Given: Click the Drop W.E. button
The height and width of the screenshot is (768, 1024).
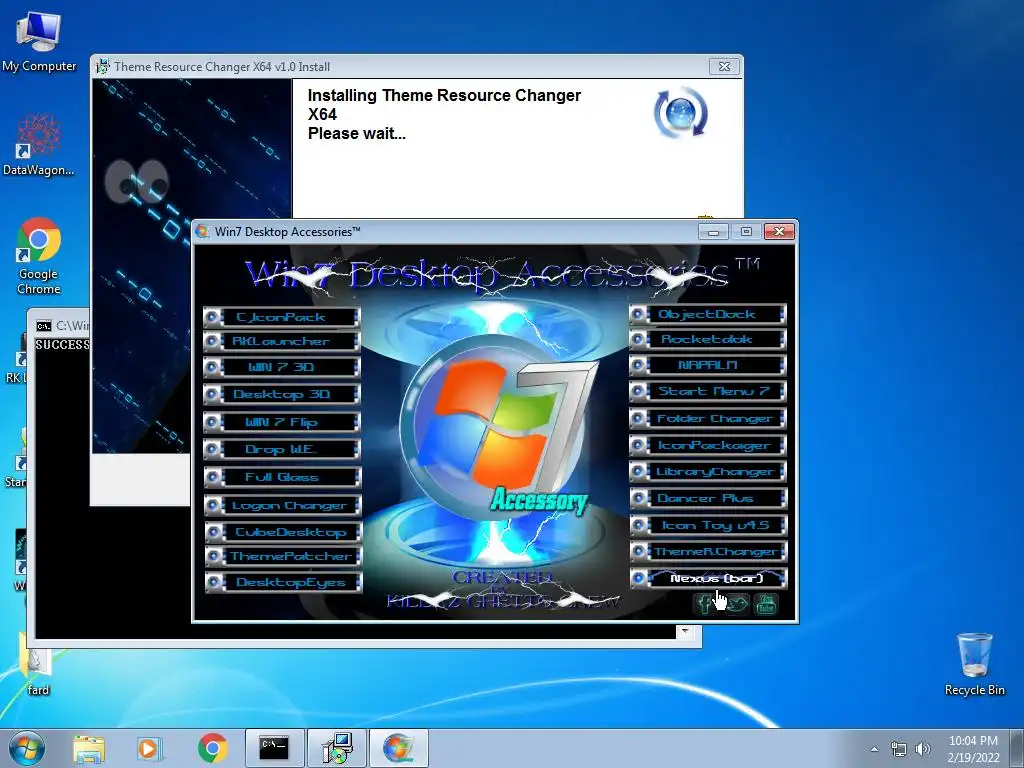Looking at the screenshot, I should 282,449.
